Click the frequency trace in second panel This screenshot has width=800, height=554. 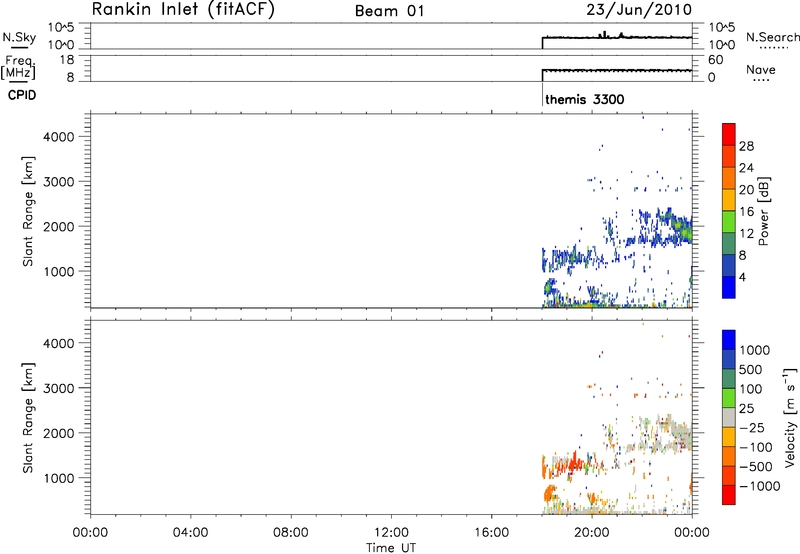(617, 70)
